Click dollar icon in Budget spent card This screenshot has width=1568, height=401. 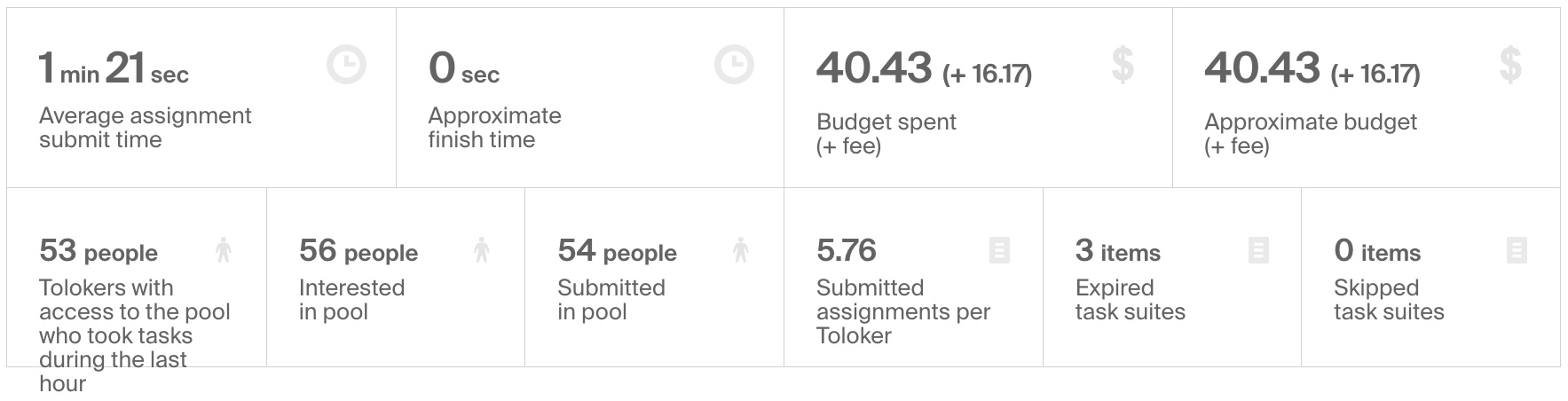tap(1123, 66)
